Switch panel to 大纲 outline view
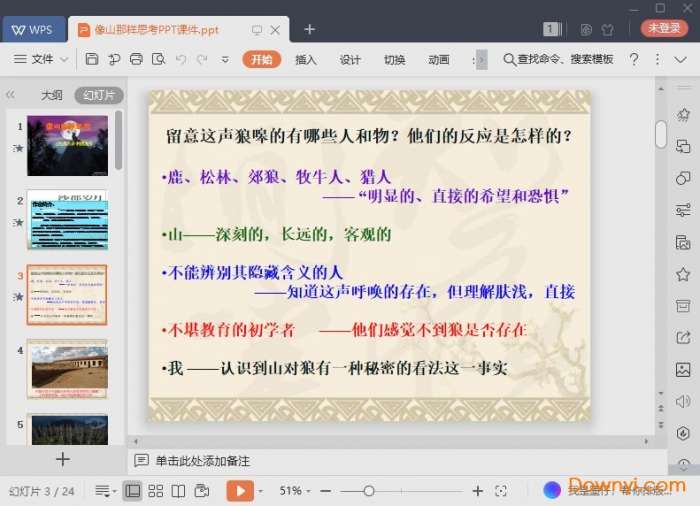The width and height of the screenshot is (700, 506). click(x=51, y=96)
